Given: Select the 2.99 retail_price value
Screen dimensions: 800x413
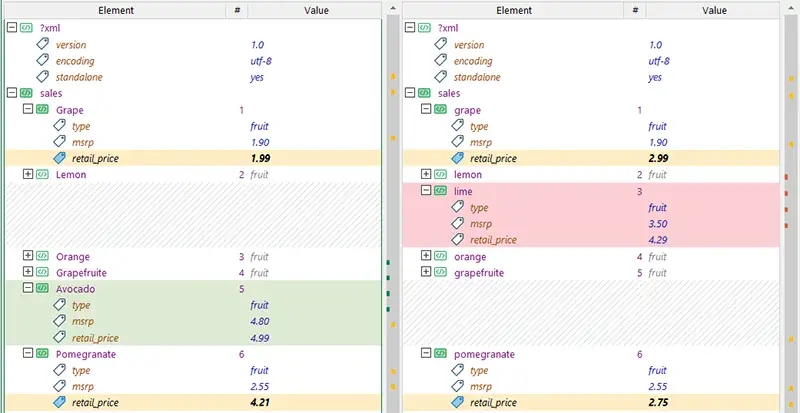Looking at the screenshot, I should pos(658,158).
